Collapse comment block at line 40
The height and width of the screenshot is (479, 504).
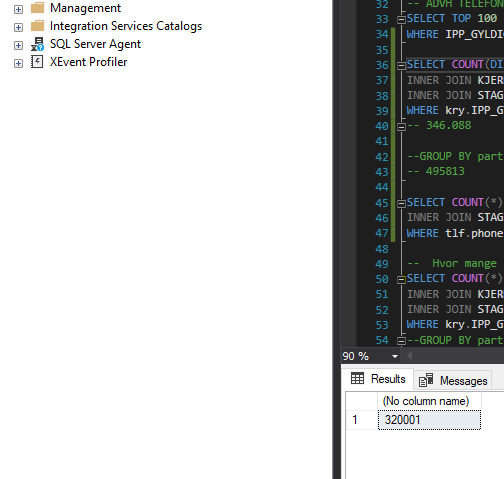[x=401, y=127]
